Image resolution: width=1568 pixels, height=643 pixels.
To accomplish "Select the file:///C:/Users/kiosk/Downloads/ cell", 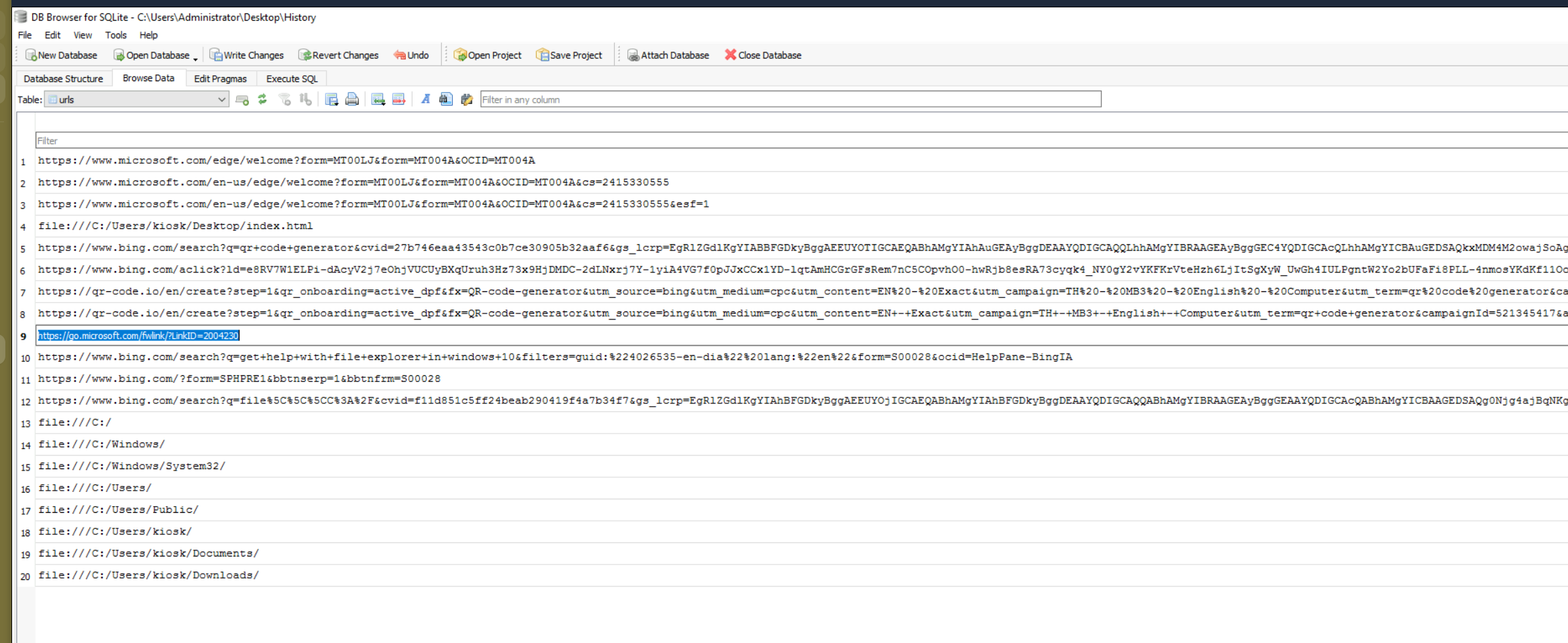I will point(802,575).
